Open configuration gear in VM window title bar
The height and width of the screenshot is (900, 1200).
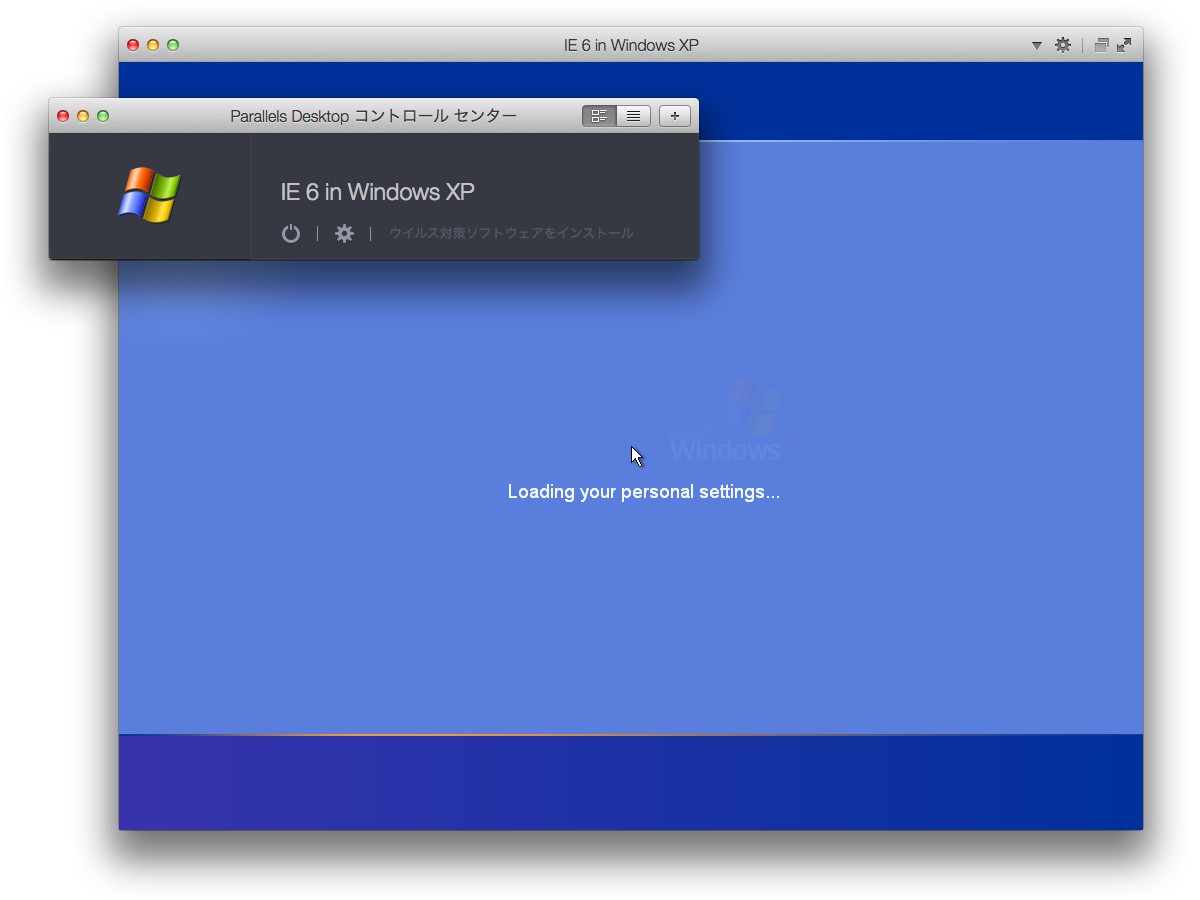click(x=1063, y=45)
